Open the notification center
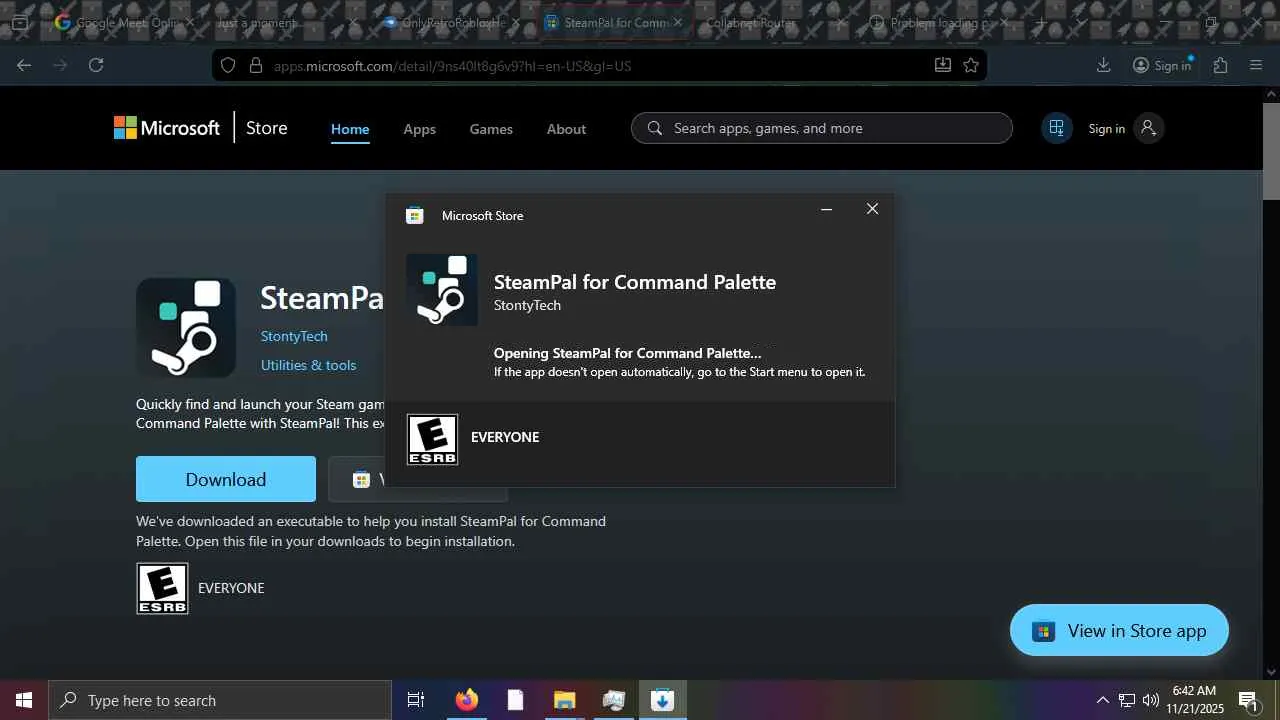The image size is (1280, 720). [x=1248, y=700]
